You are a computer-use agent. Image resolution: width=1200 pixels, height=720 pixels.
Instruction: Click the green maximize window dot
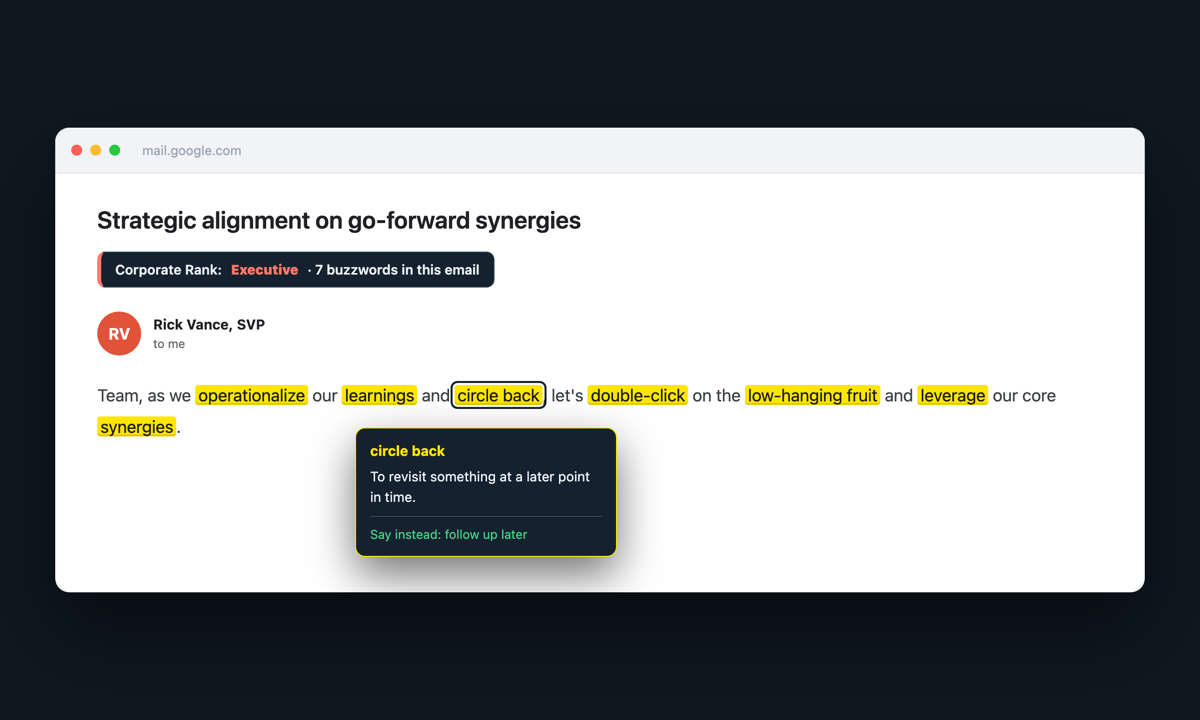click(115, 150)
